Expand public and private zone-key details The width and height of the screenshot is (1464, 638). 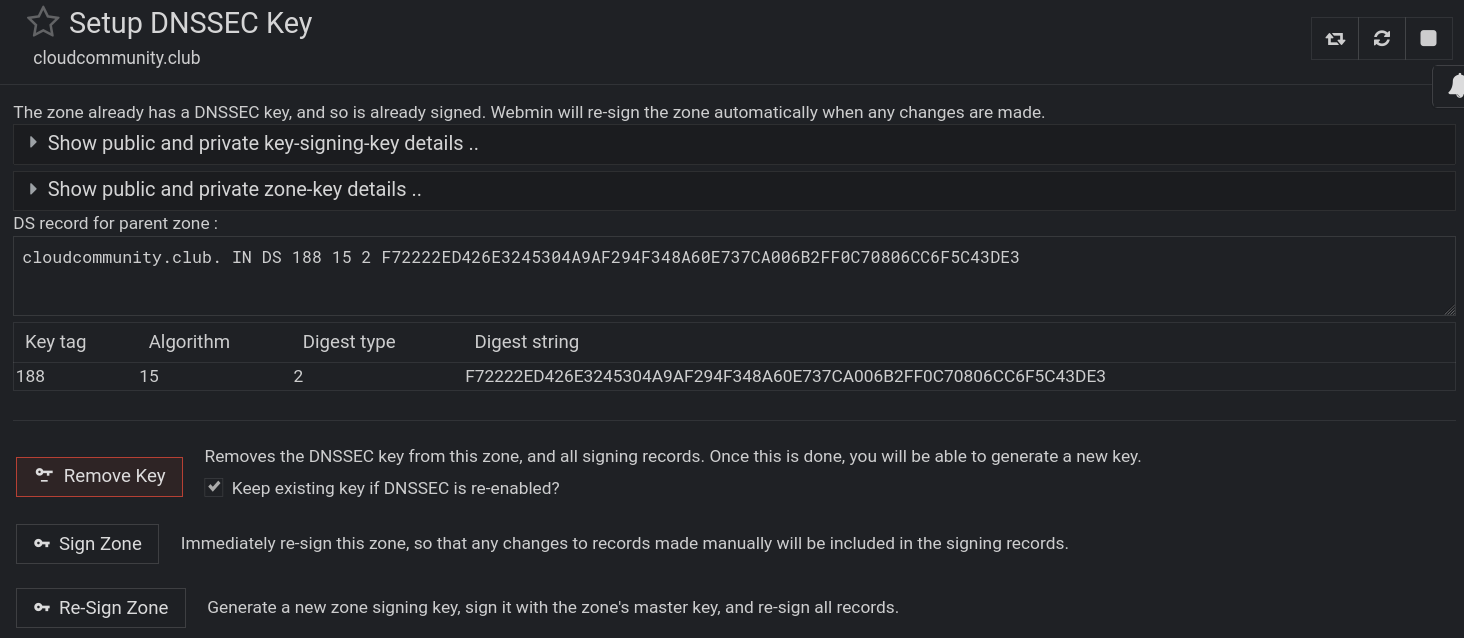click(234, 189)
